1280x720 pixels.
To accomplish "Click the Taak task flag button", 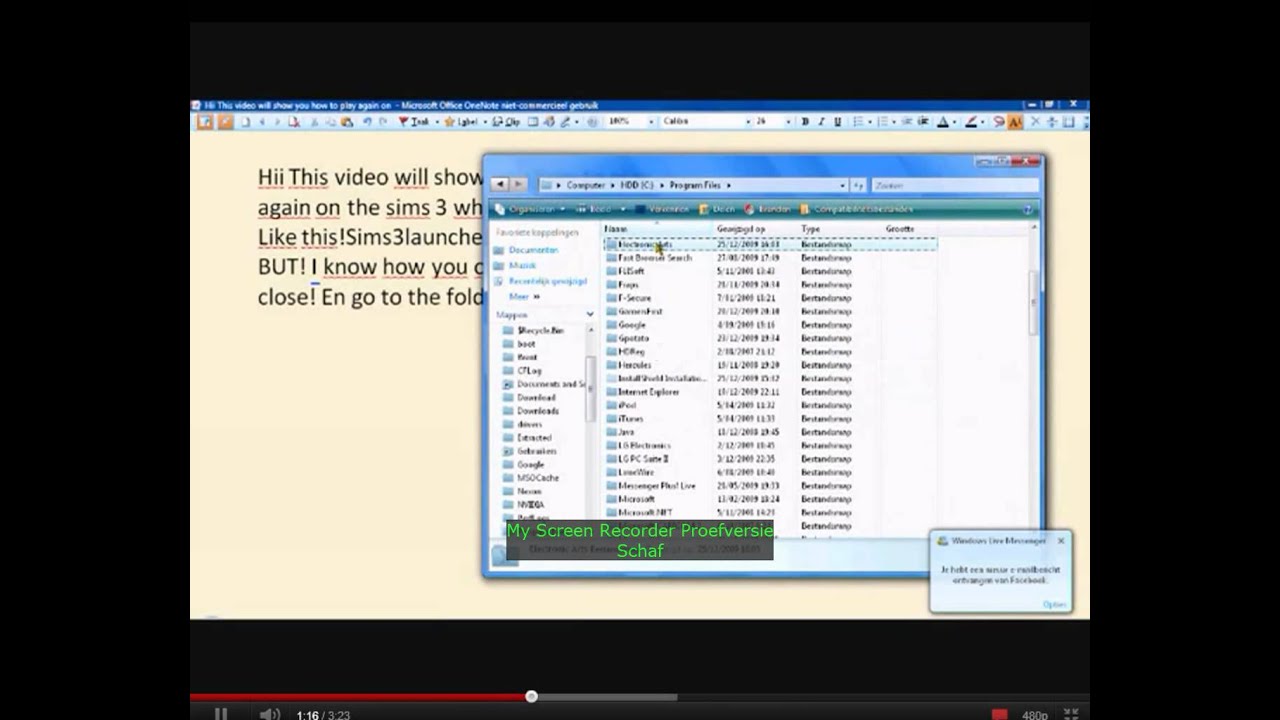I will [x=414, y=122].
